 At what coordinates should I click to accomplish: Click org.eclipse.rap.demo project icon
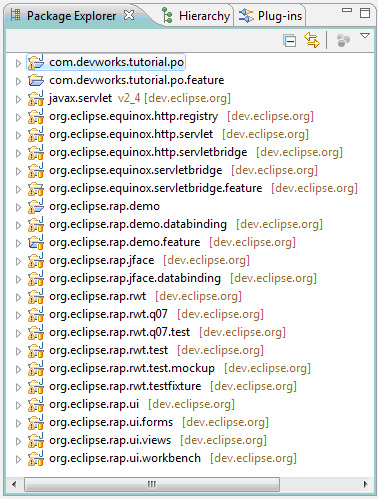[36, 206]
